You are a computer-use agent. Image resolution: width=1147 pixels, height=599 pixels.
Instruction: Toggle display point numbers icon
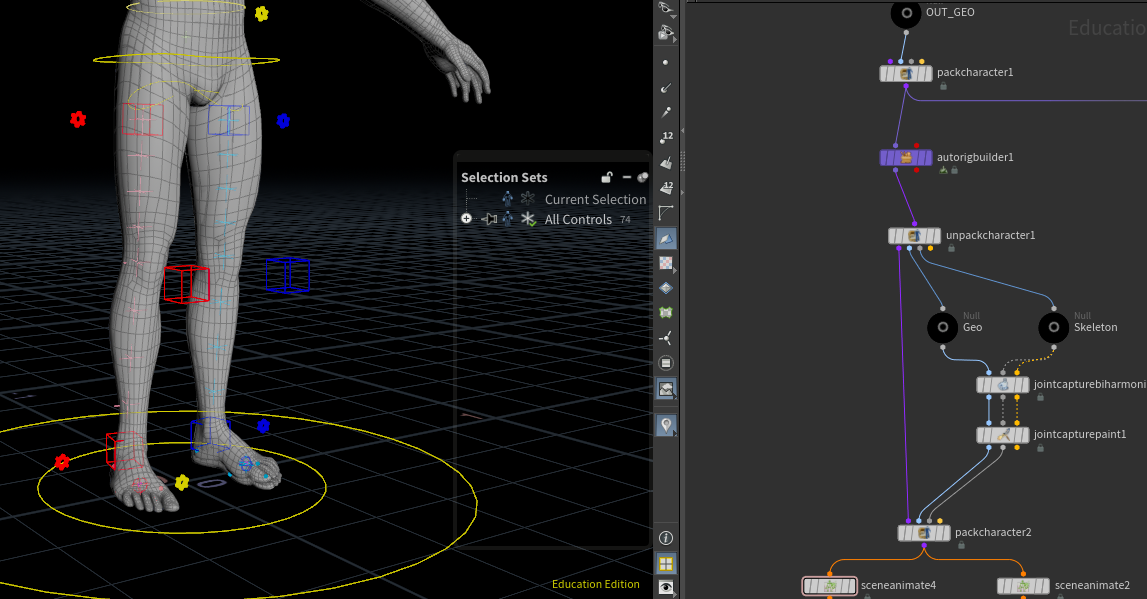[x=666, y=137]
